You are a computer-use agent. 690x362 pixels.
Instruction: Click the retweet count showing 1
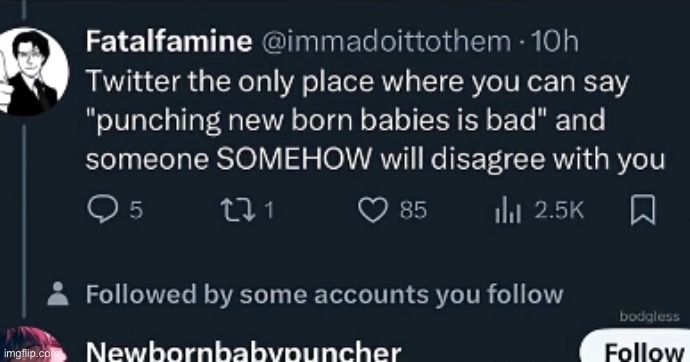pos(269,210)
